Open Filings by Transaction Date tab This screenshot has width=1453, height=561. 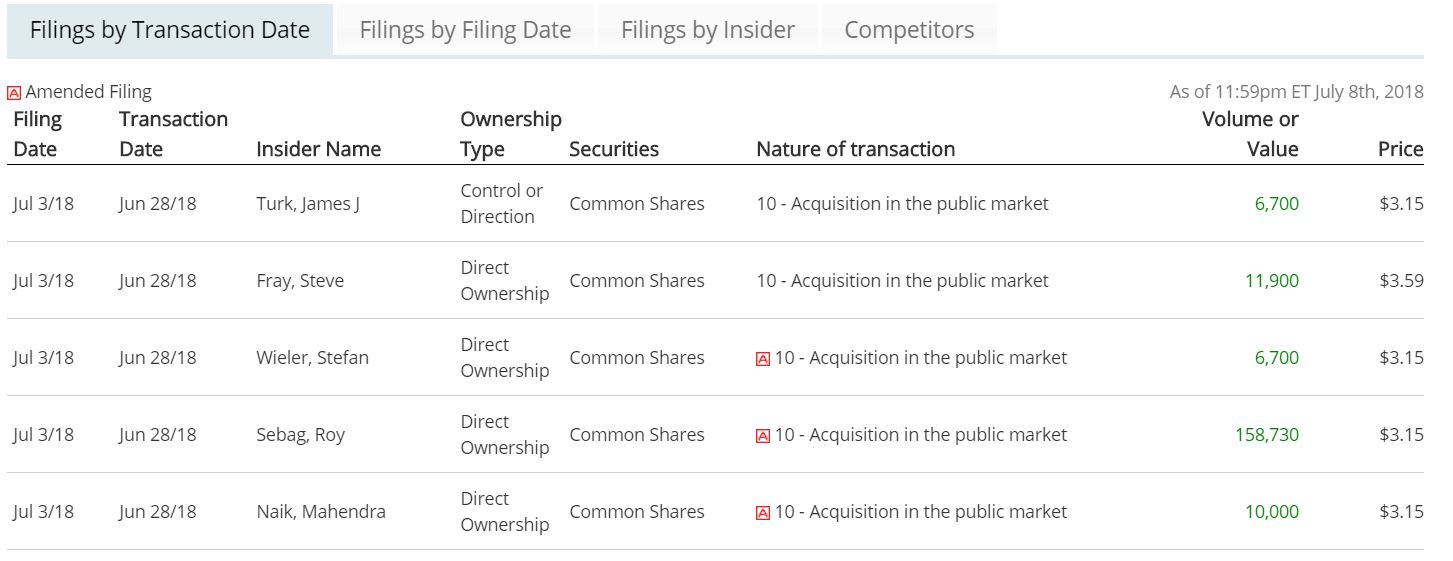click(x=170, y=30)
